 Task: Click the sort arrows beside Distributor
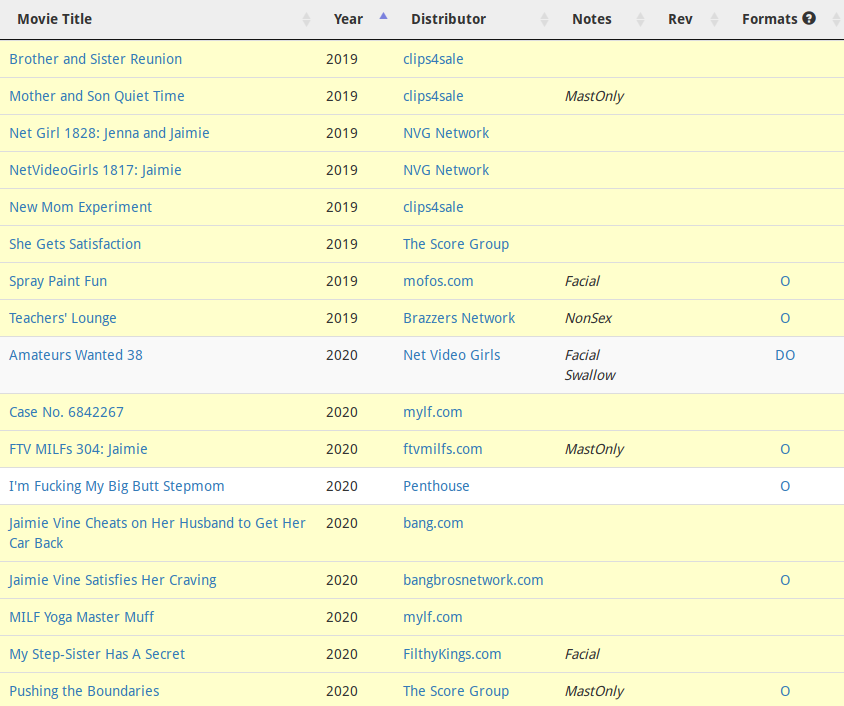[545, 19]
